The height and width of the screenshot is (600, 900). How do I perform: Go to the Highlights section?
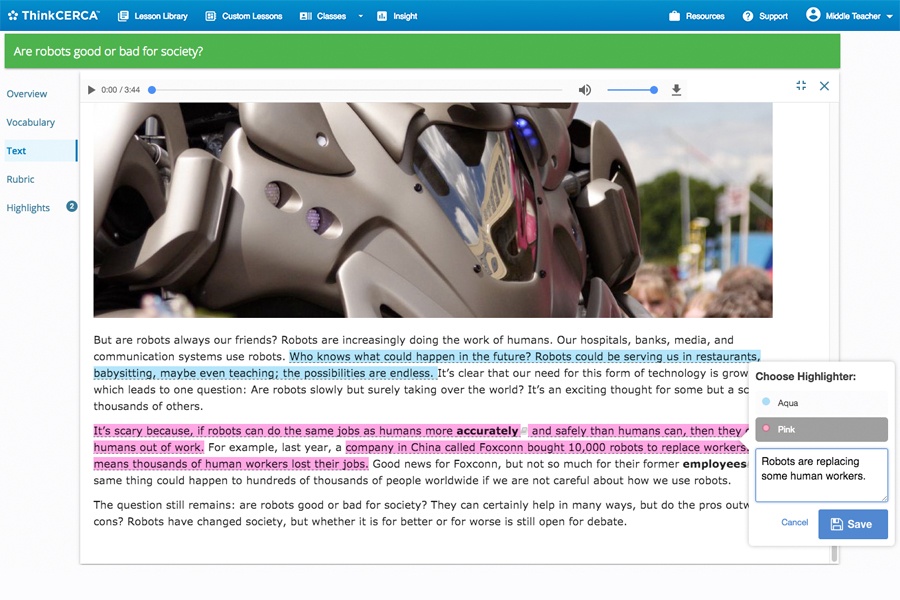[x=28, y=208]
